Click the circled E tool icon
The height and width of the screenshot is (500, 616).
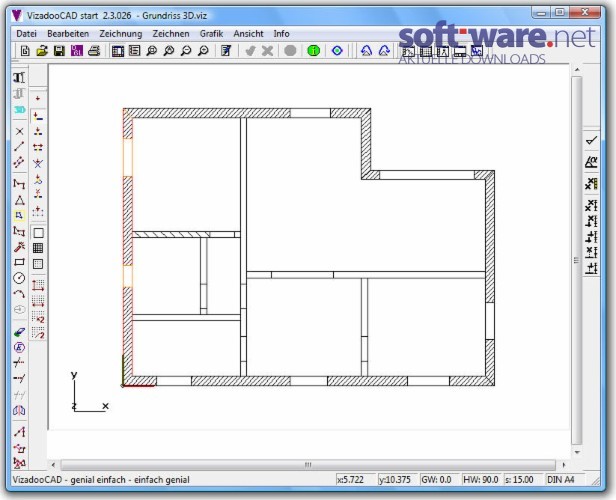click(x=19, y=348)
